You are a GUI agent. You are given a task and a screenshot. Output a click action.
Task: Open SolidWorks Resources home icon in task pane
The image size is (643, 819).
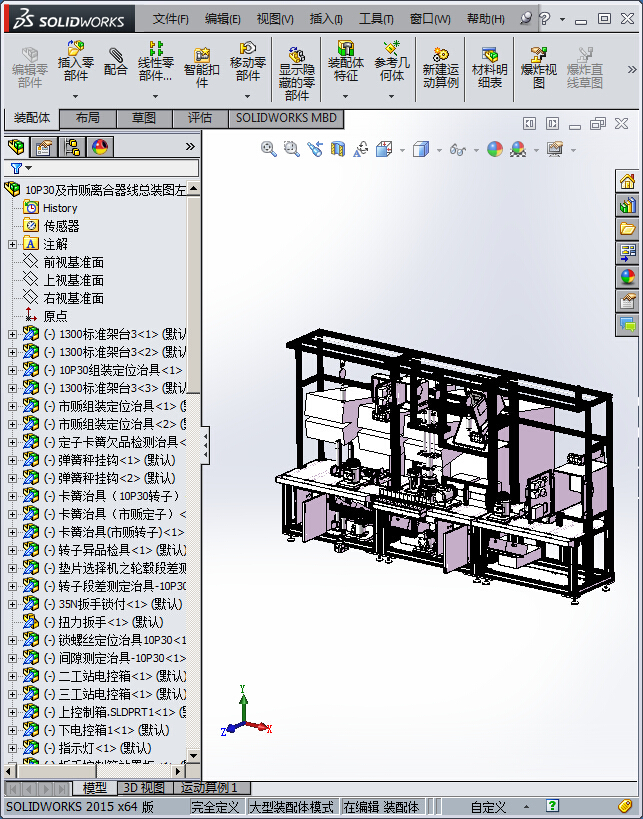pyautogui.click(x=627, y=181)
